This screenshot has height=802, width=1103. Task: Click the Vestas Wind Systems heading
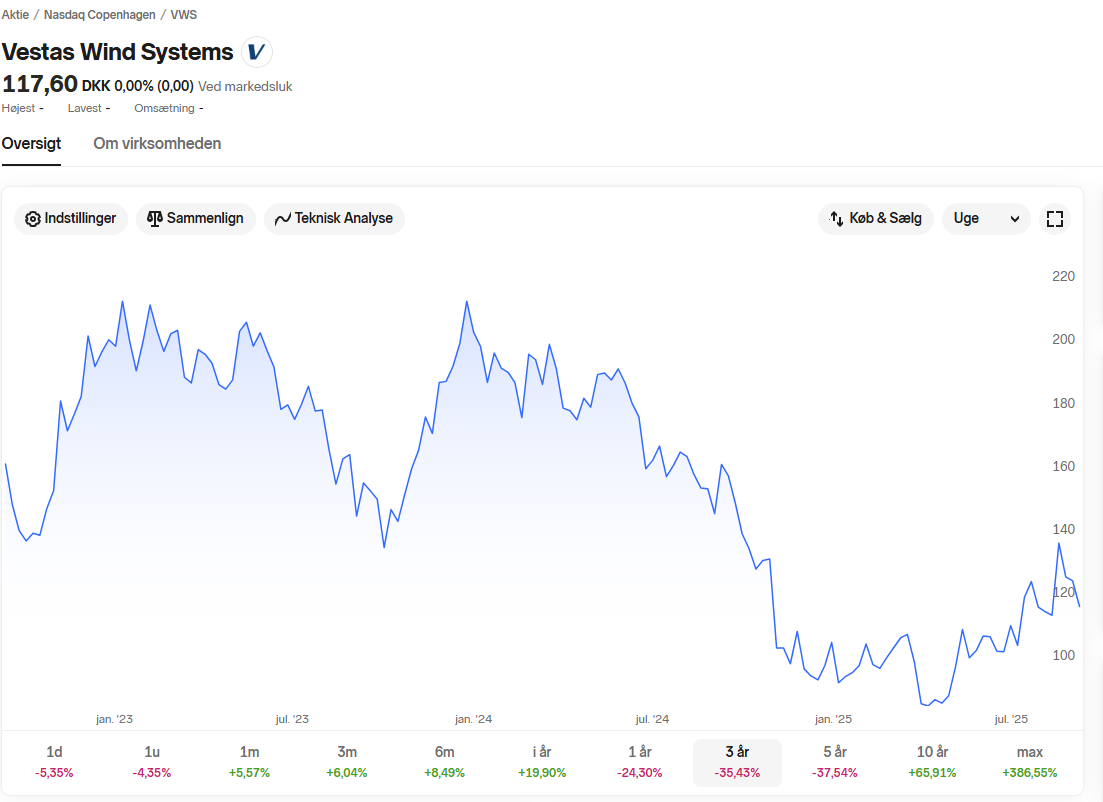117,52
